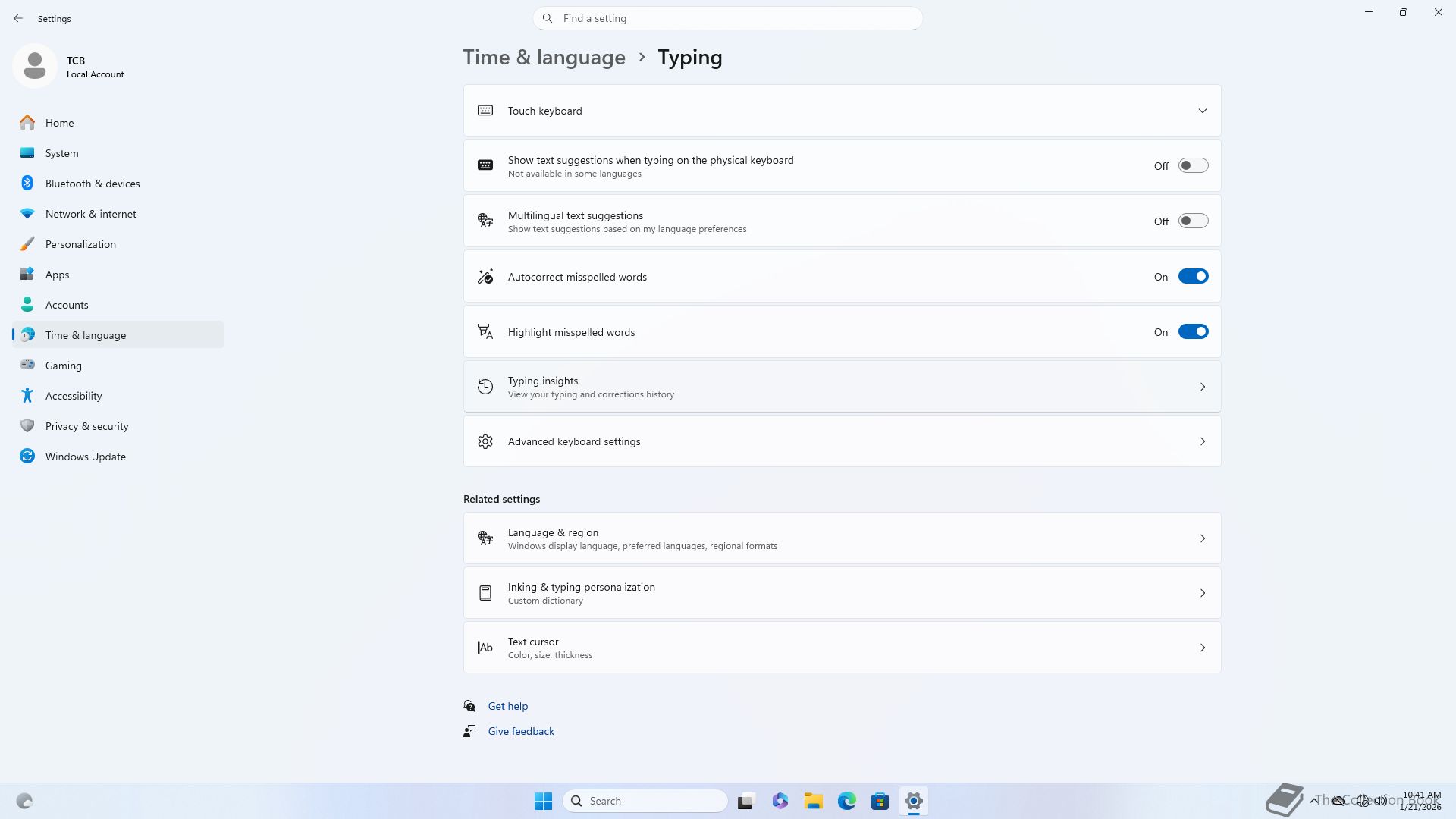Image resolution: width=1456 pixels, height=819 pixels.
Task: Disable Autocorrect misspelled words
Action: pos(1193,276)
